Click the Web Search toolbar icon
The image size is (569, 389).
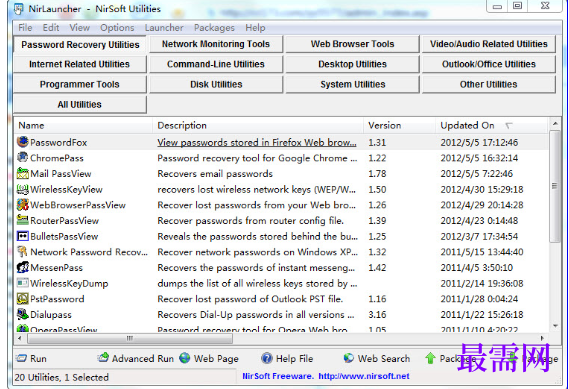click(x=348, y=358)
